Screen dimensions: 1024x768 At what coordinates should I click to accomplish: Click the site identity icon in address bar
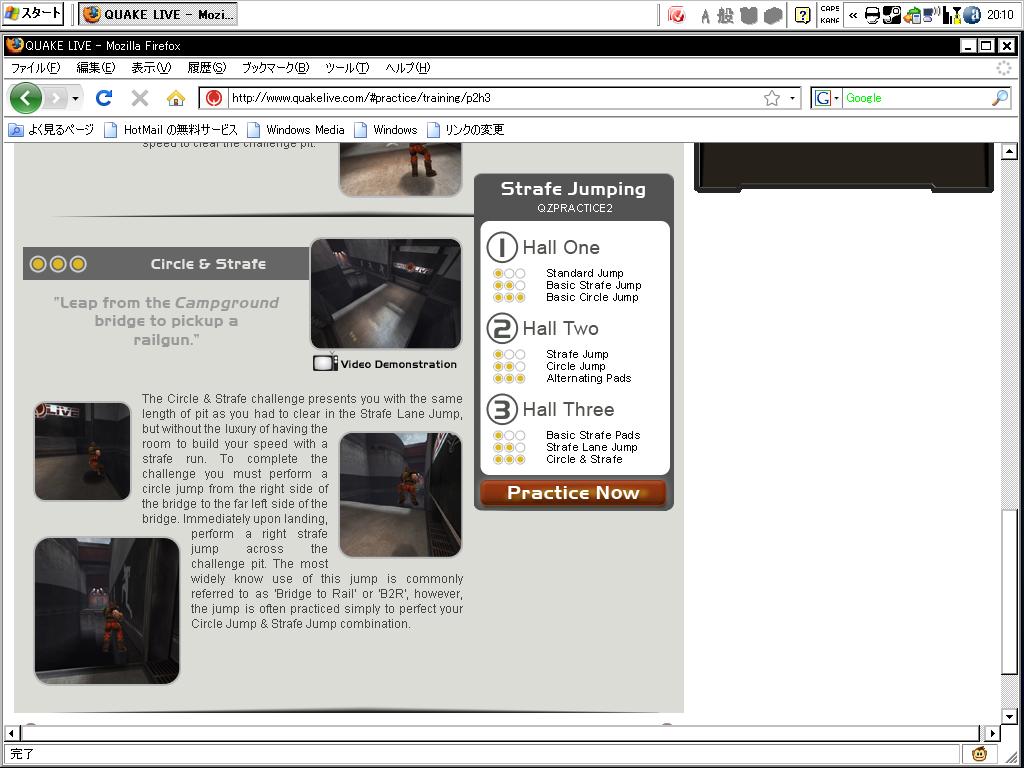tap(213, 98)
